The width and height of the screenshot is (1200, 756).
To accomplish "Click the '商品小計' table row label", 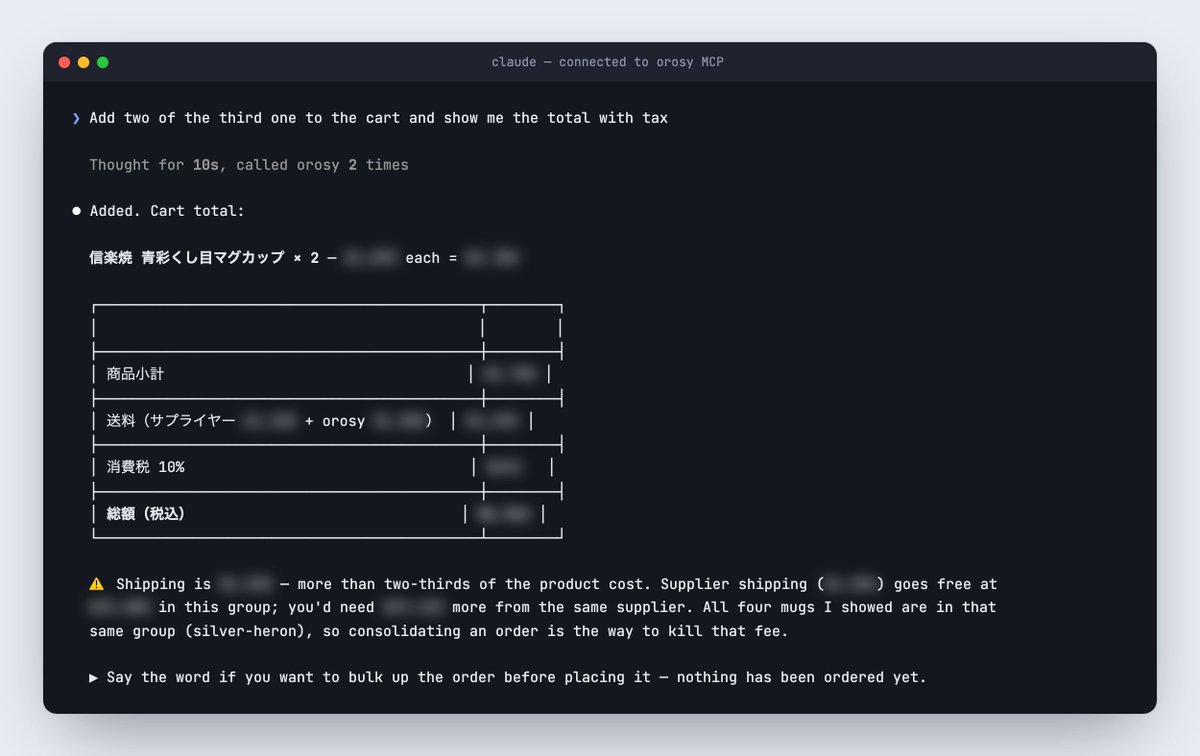I will pyautogui.click(x=135, y=374).
